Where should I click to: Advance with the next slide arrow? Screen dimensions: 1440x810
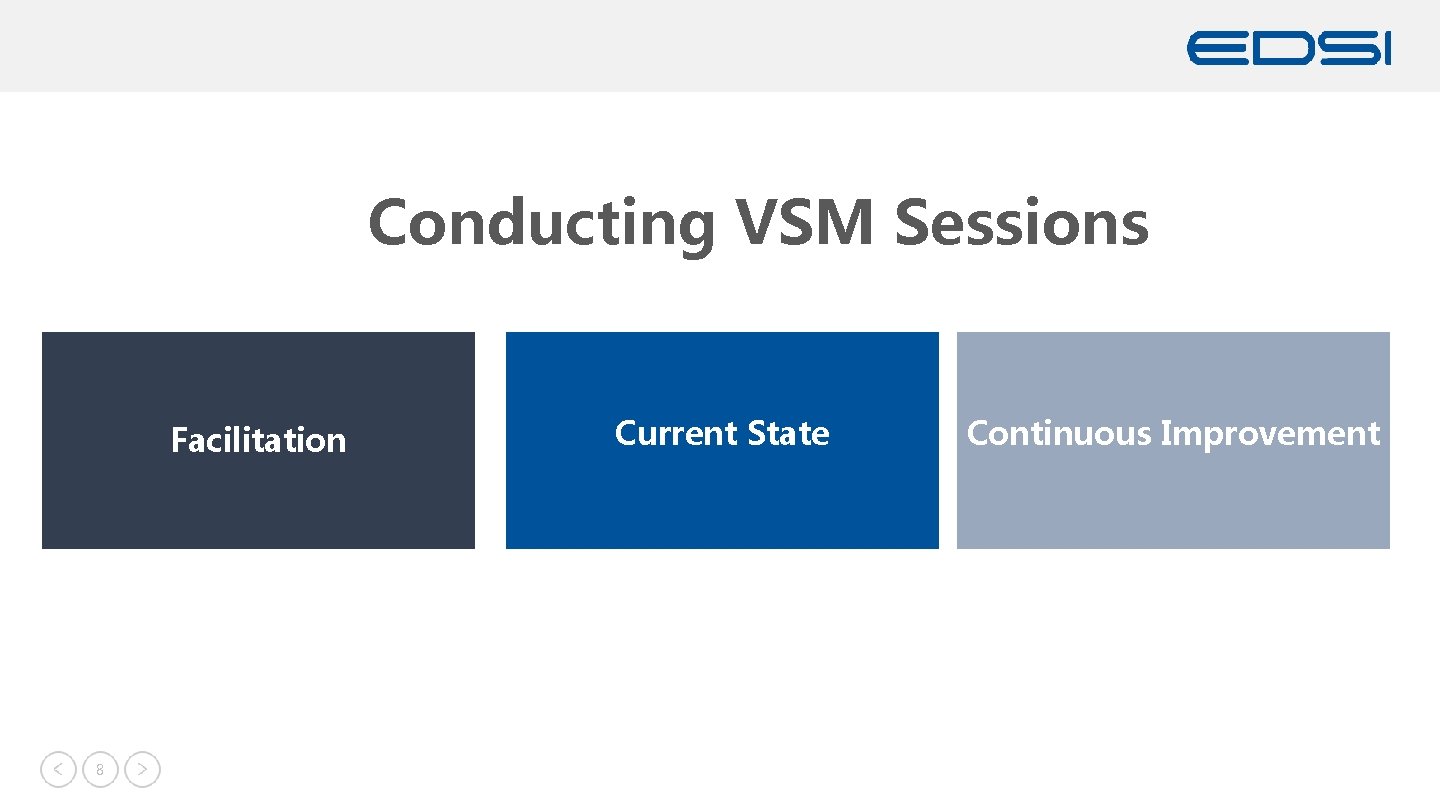(143, 769)
